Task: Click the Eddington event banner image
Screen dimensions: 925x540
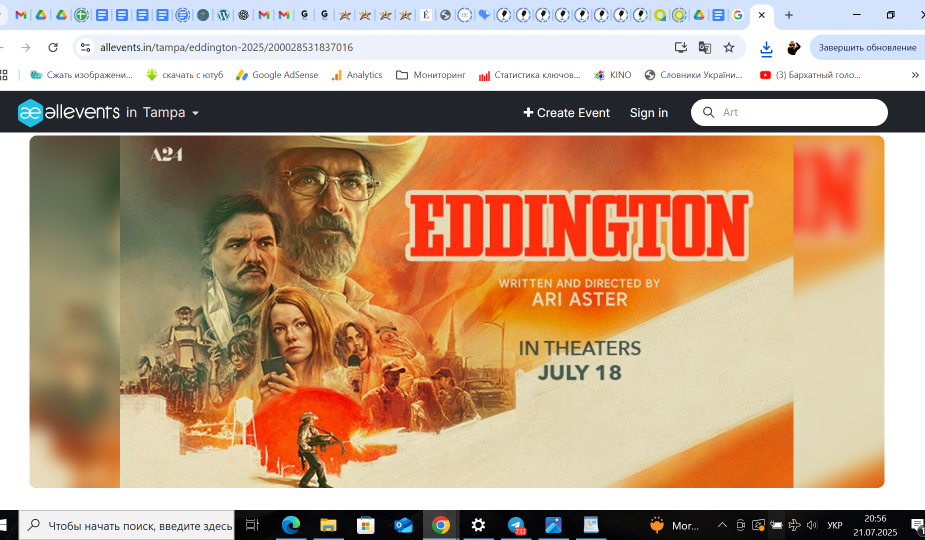Action: [457, 312]
